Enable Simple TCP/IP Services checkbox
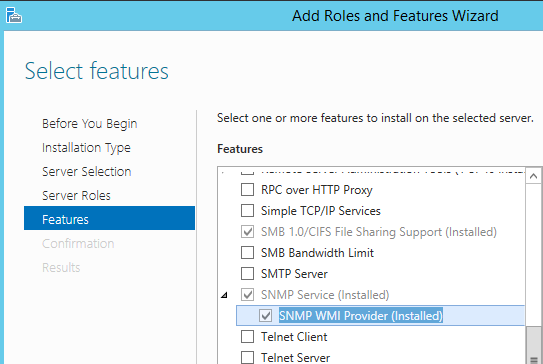543x364 pixels. [247, 211]
